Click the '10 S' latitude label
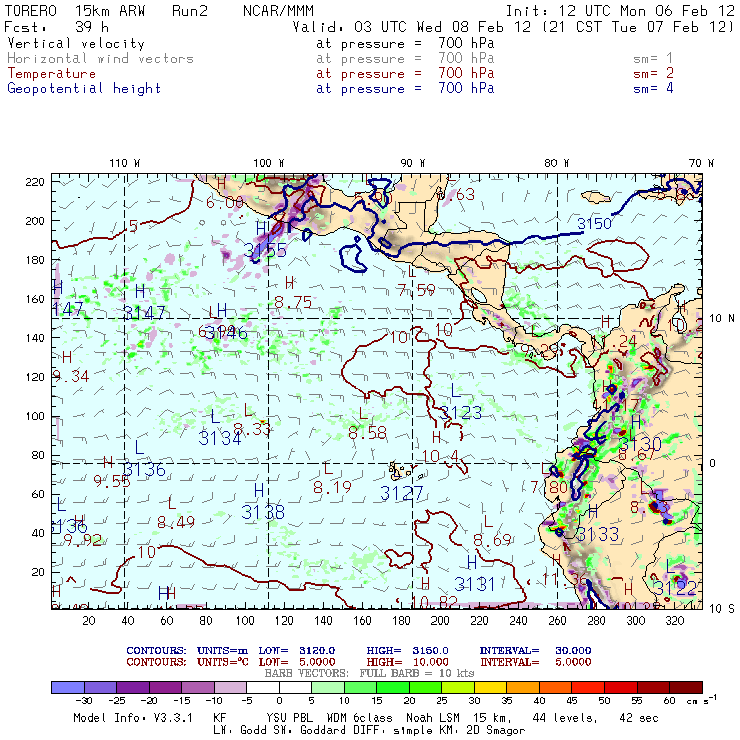The width and height of the screenshot is (740, 740). point(722,609)
